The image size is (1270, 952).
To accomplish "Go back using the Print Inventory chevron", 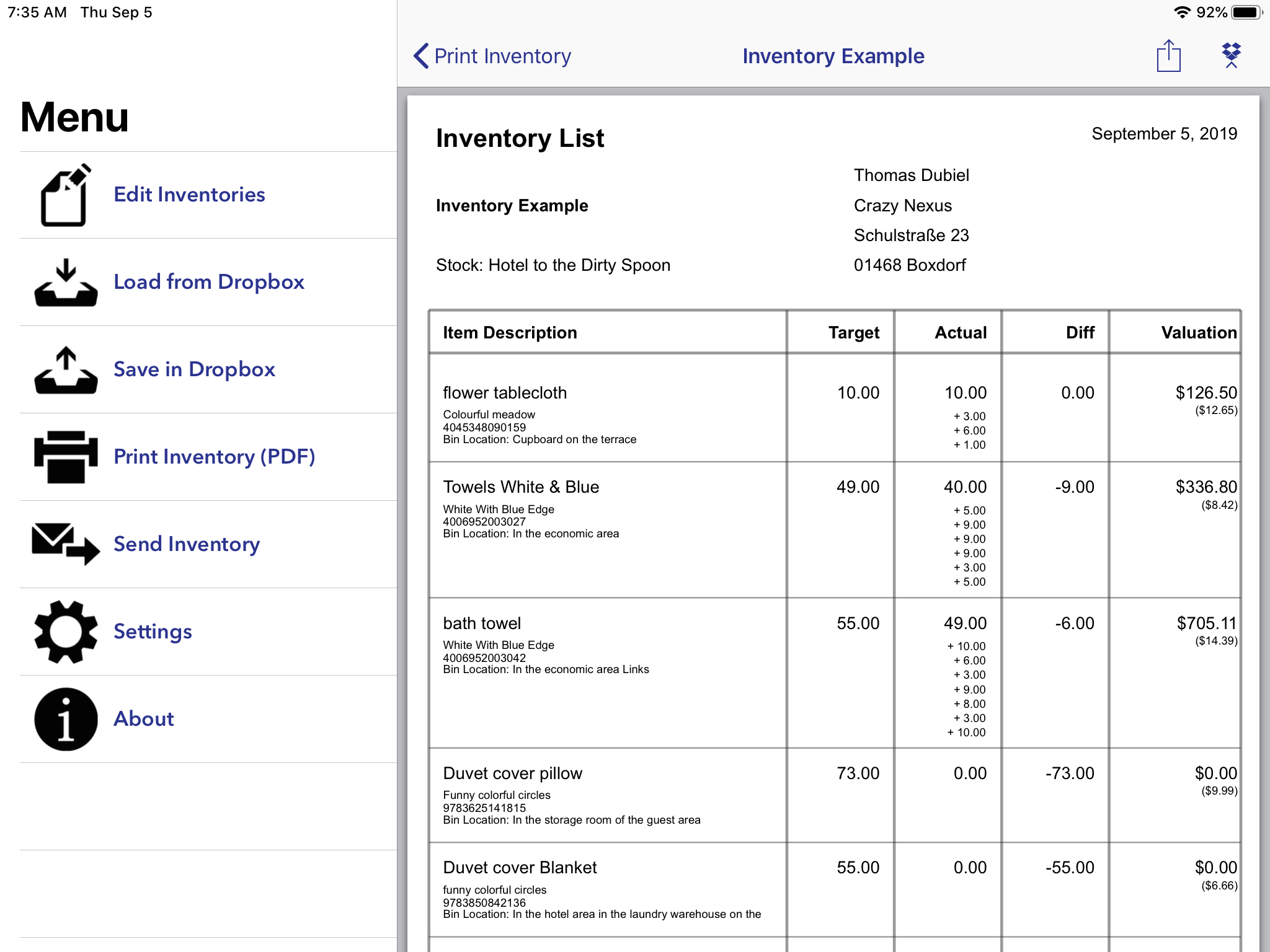I will [492, 56].
